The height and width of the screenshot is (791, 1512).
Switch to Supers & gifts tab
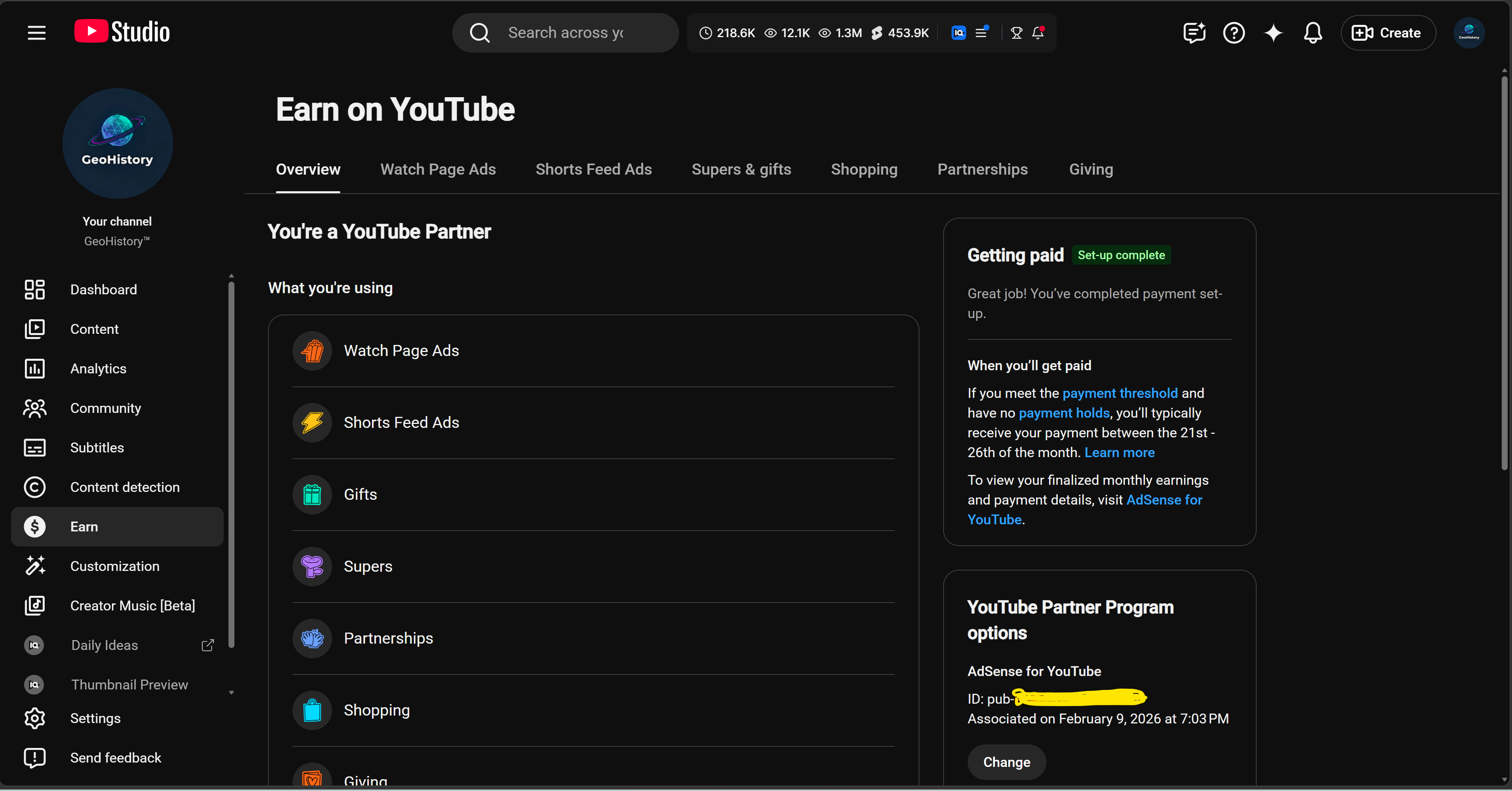point(741,169)
